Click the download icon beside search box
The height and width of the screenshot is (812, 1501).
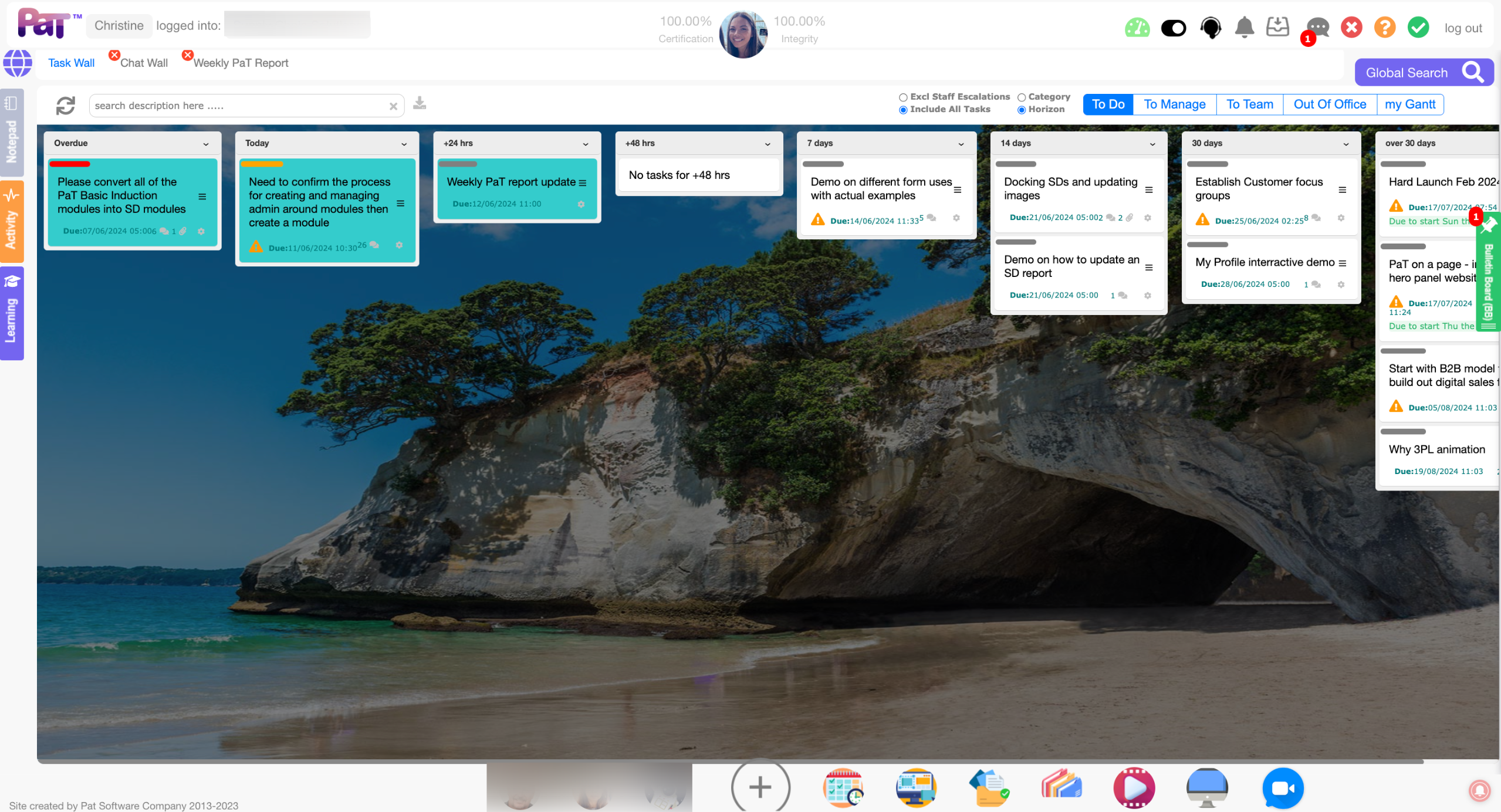(x=419, y=104)
